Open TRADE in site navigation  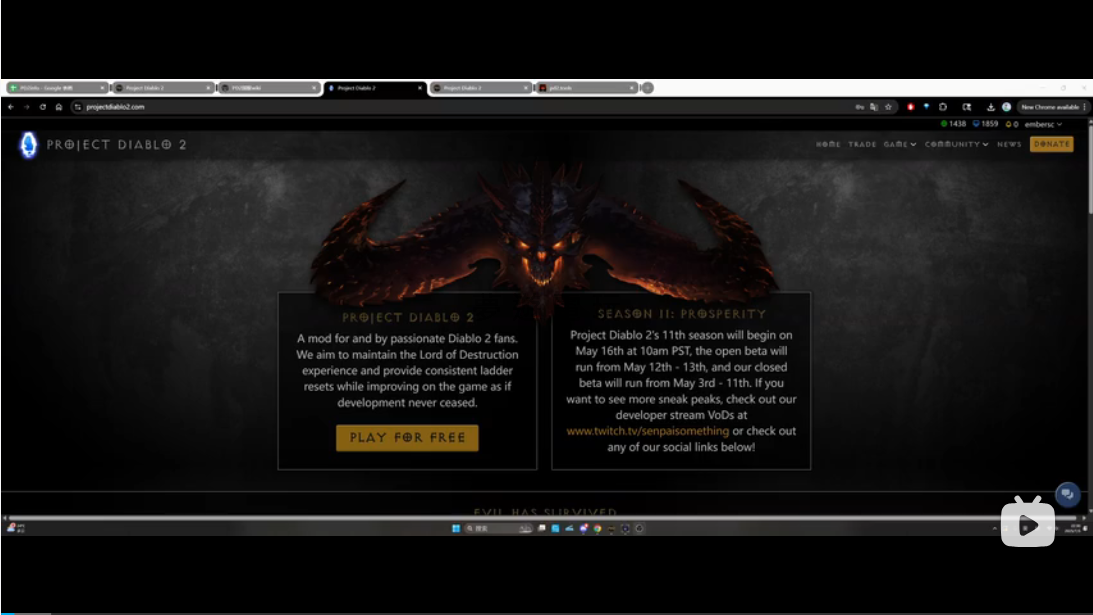tap(862, 144)
